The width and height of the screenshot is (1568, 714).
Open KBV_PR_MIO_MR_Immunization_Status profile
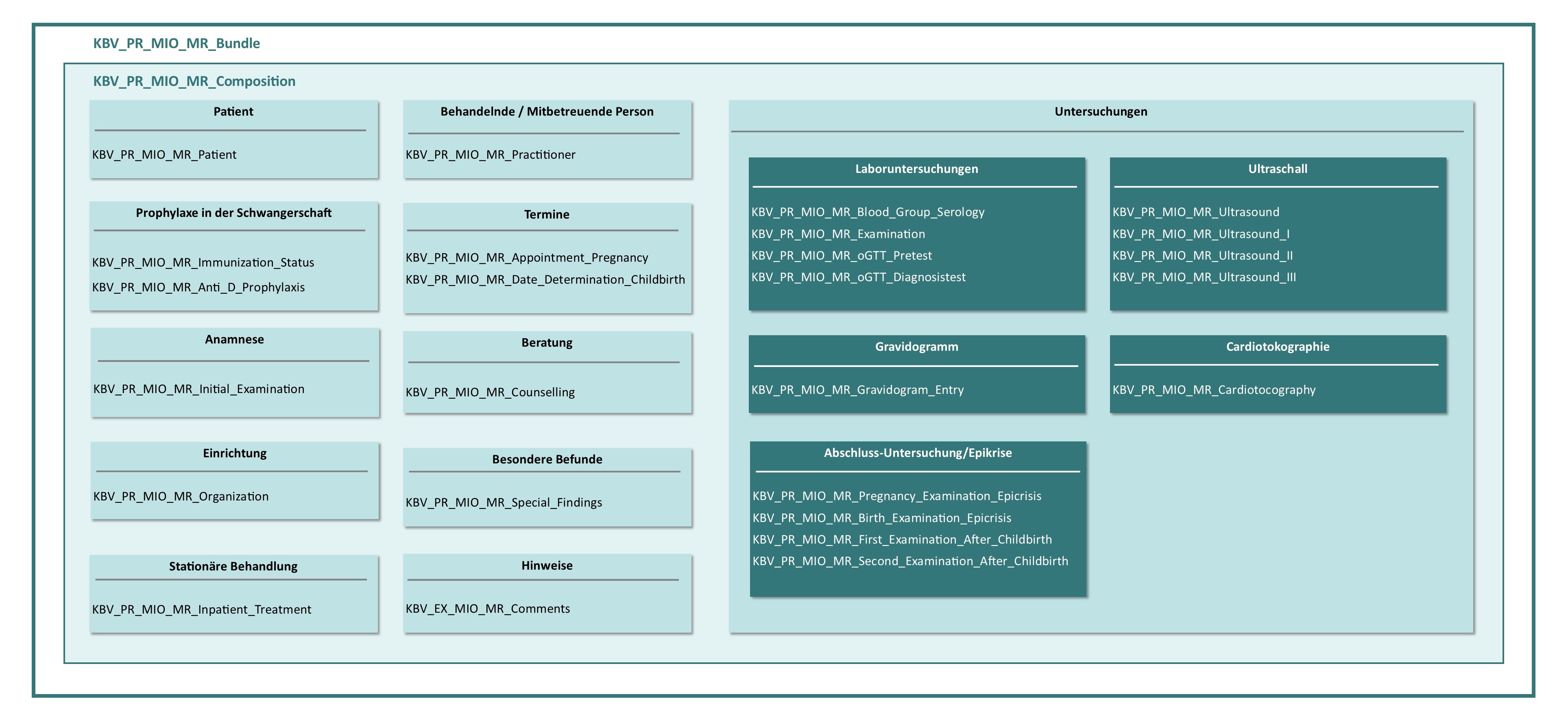(203, 262)
